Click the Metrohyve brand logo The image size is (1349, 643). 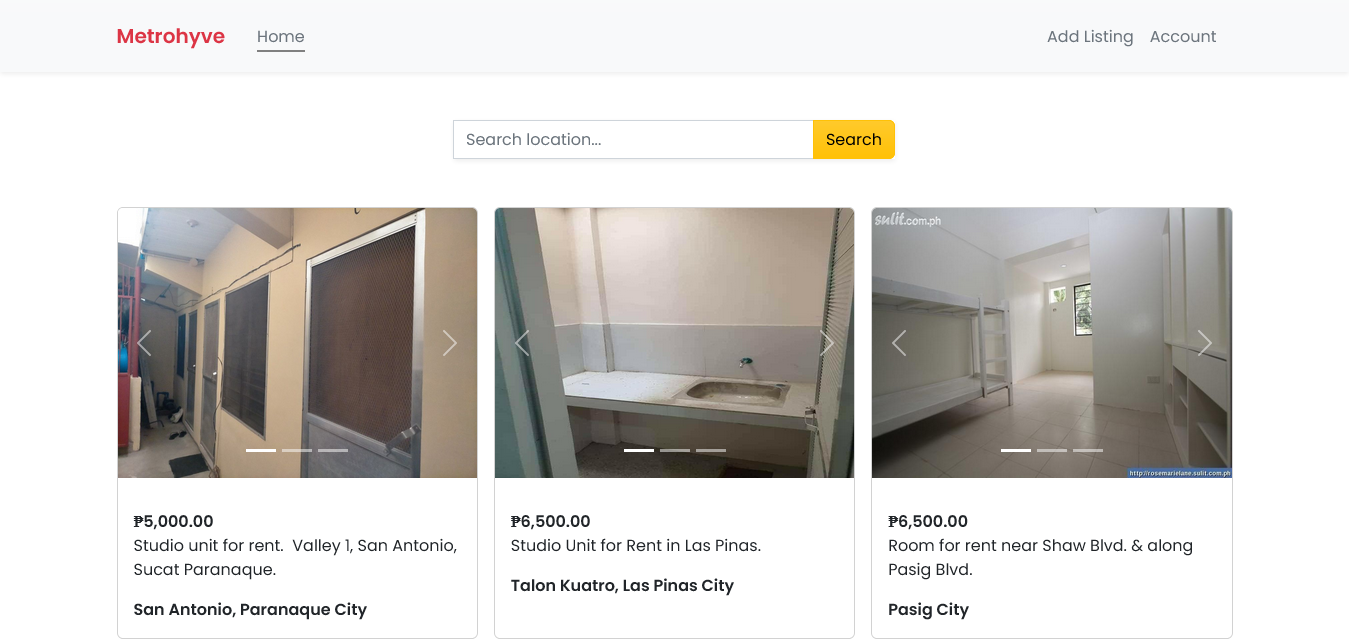coord(171,37)
